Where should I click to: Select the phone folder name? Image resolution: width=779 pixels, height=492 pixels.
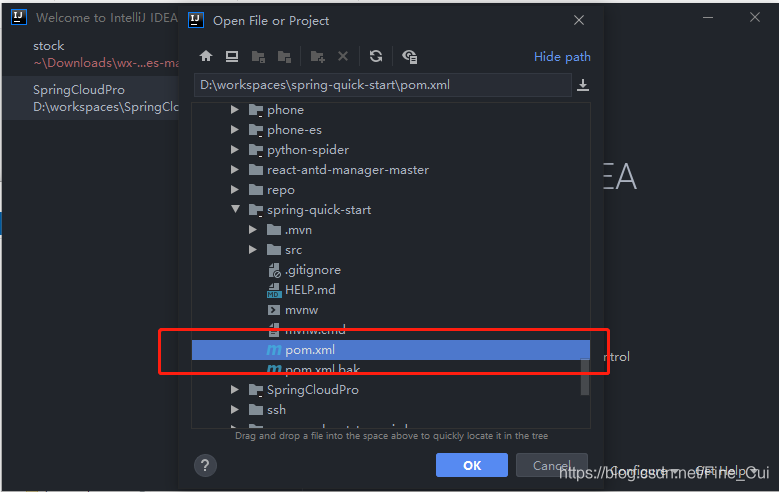[x=285, y=110]
